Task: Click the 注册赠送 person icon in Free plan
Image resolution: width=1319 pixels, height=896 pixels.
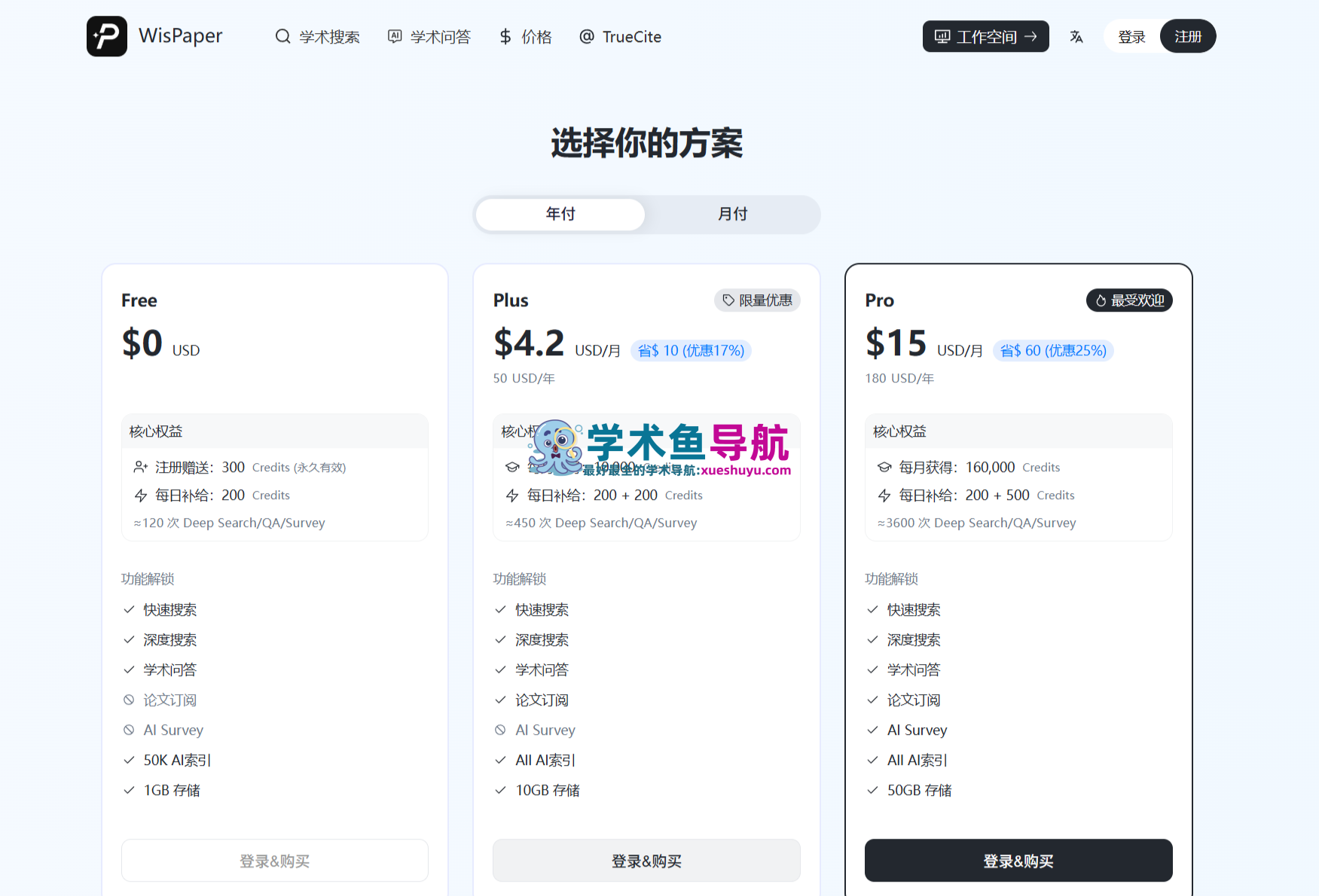Action: (140, 468)
